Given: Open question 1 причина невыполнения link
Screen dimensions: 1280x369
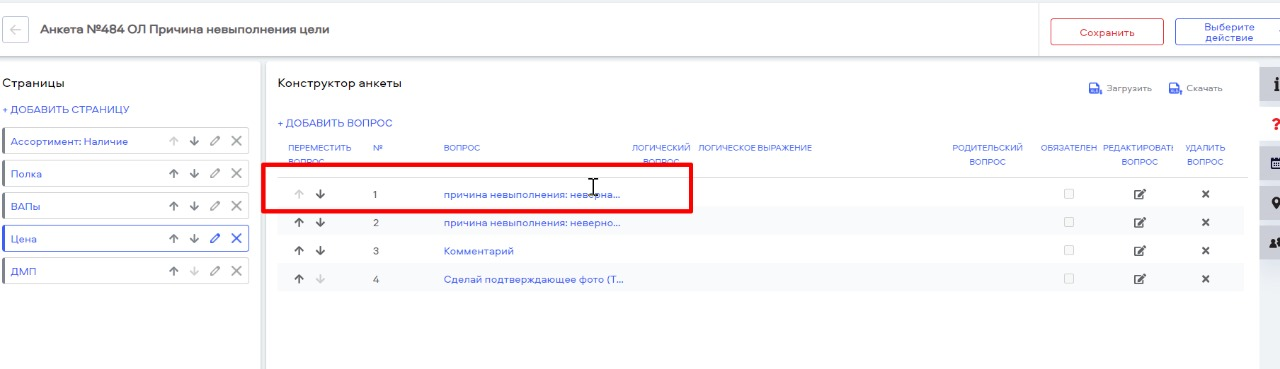Looking at the screenshot, I should pyautogui.click(x=532, y=194).
